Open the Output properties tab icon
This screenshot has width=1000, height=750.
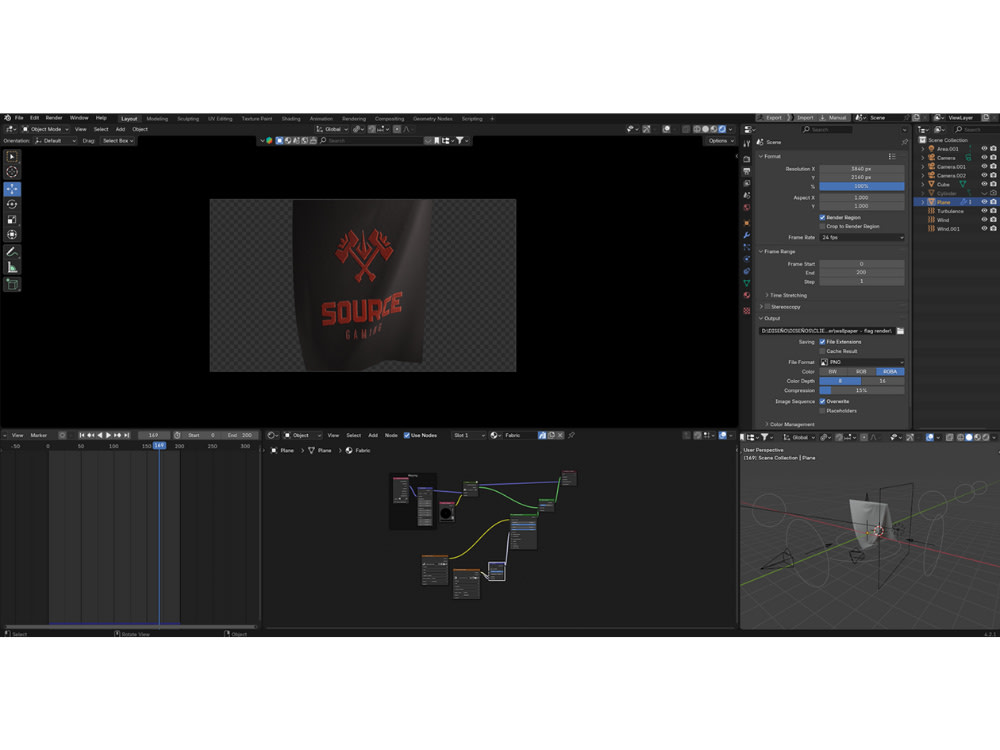[747, 172]
